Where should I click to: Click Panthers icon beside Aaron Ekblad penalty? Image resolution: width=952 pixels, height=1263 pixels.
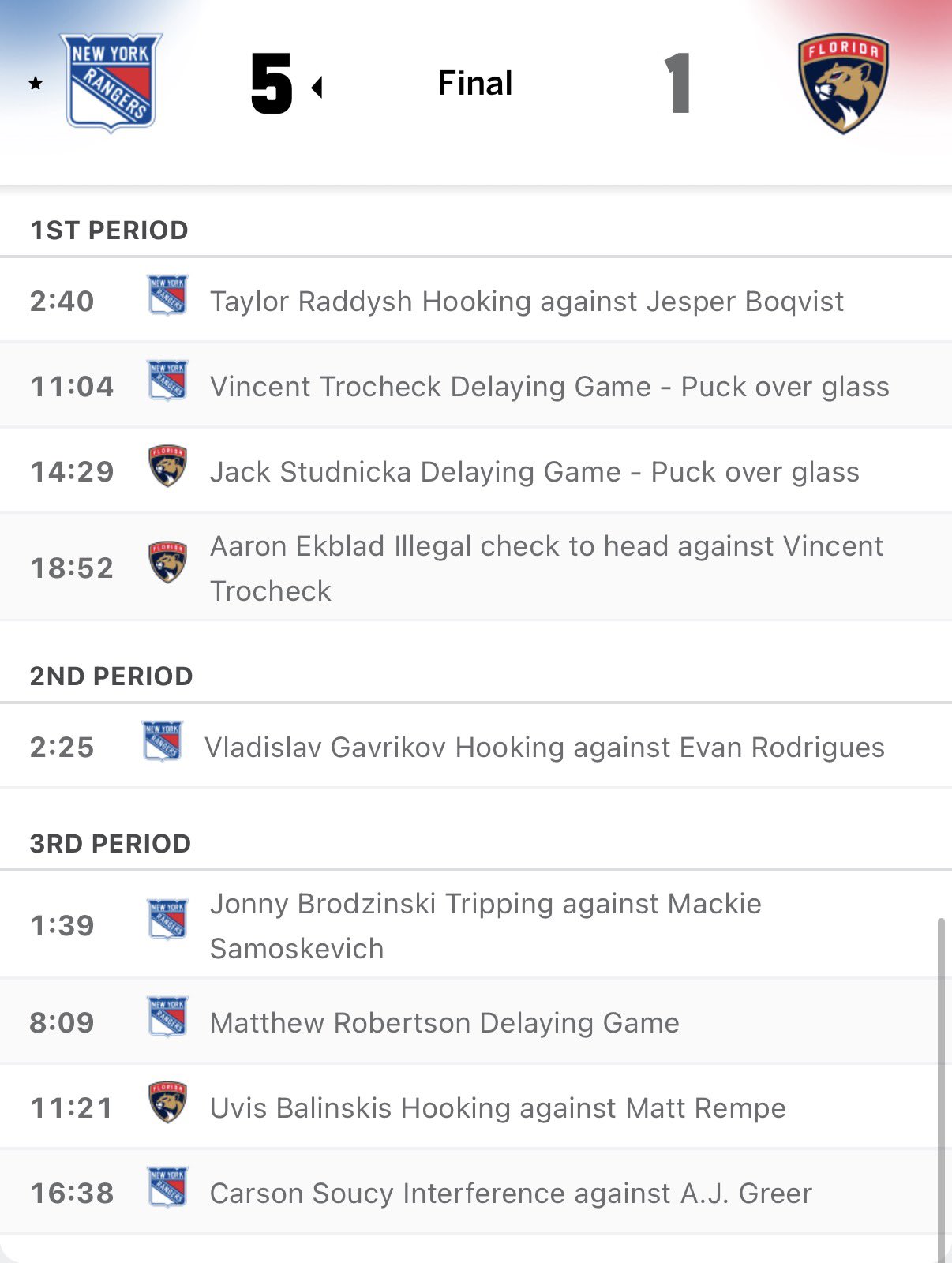[167, 562]
